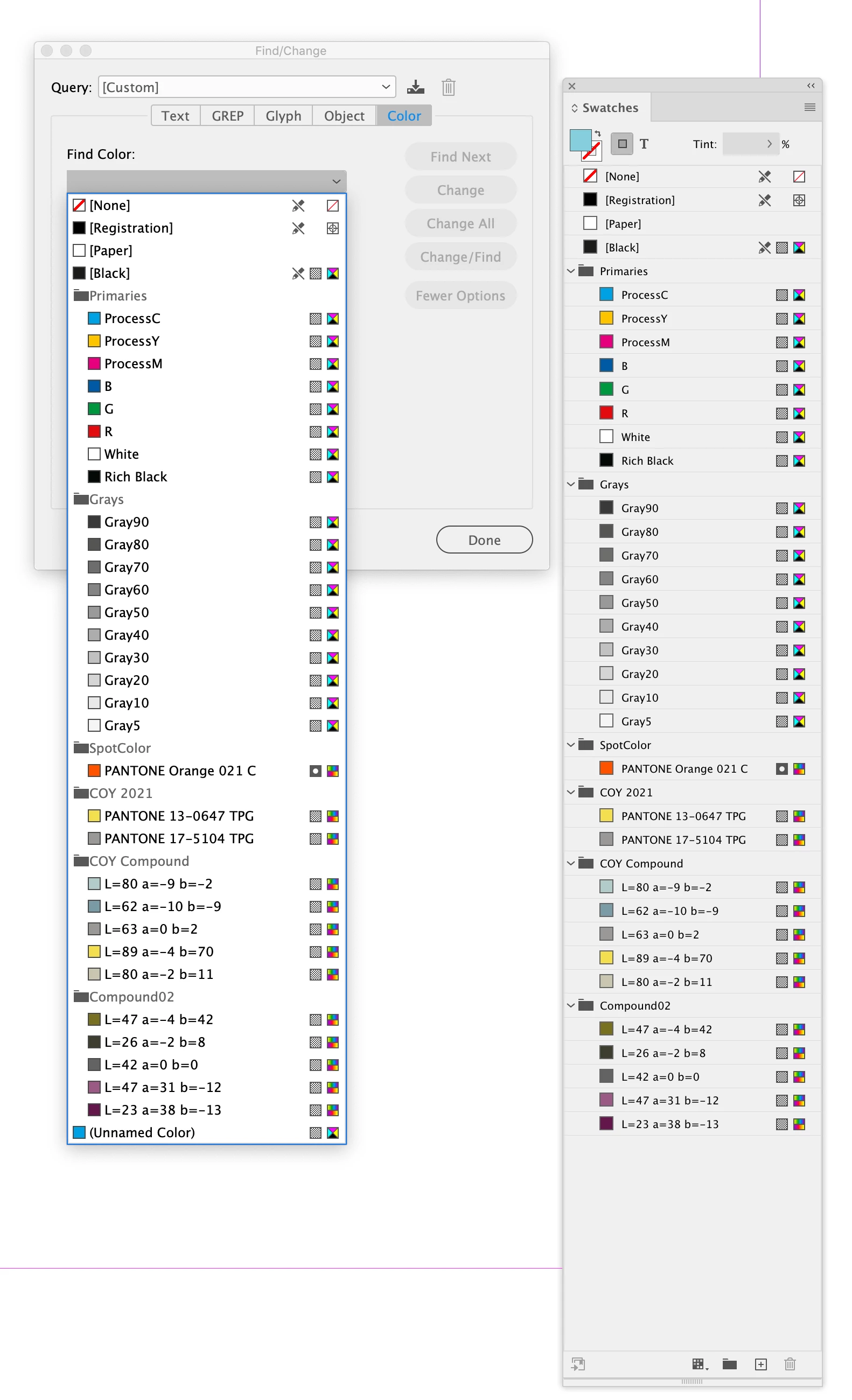Choose Rich Black in the Find Color list
This screenshot has width=852, height=1400.
(x=206, y=477)
